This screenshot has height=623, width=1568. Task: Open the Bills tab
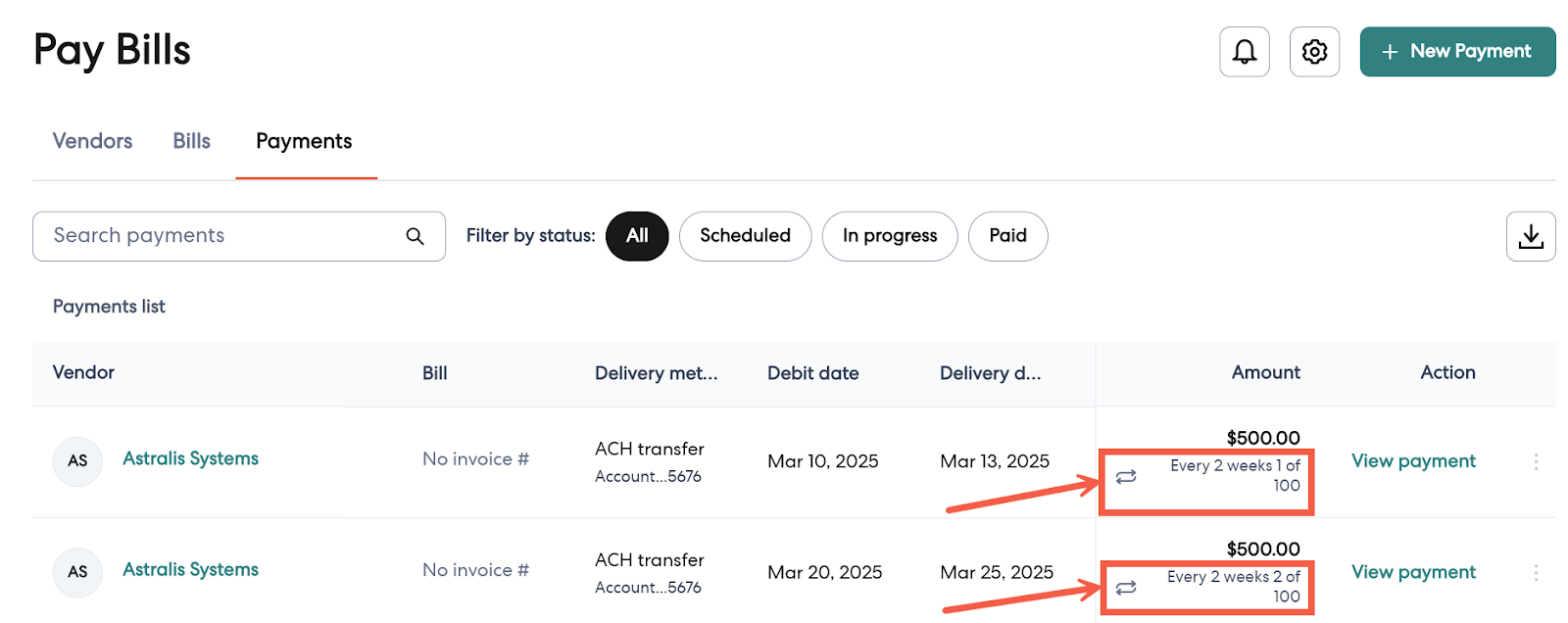tap(191, 141)
